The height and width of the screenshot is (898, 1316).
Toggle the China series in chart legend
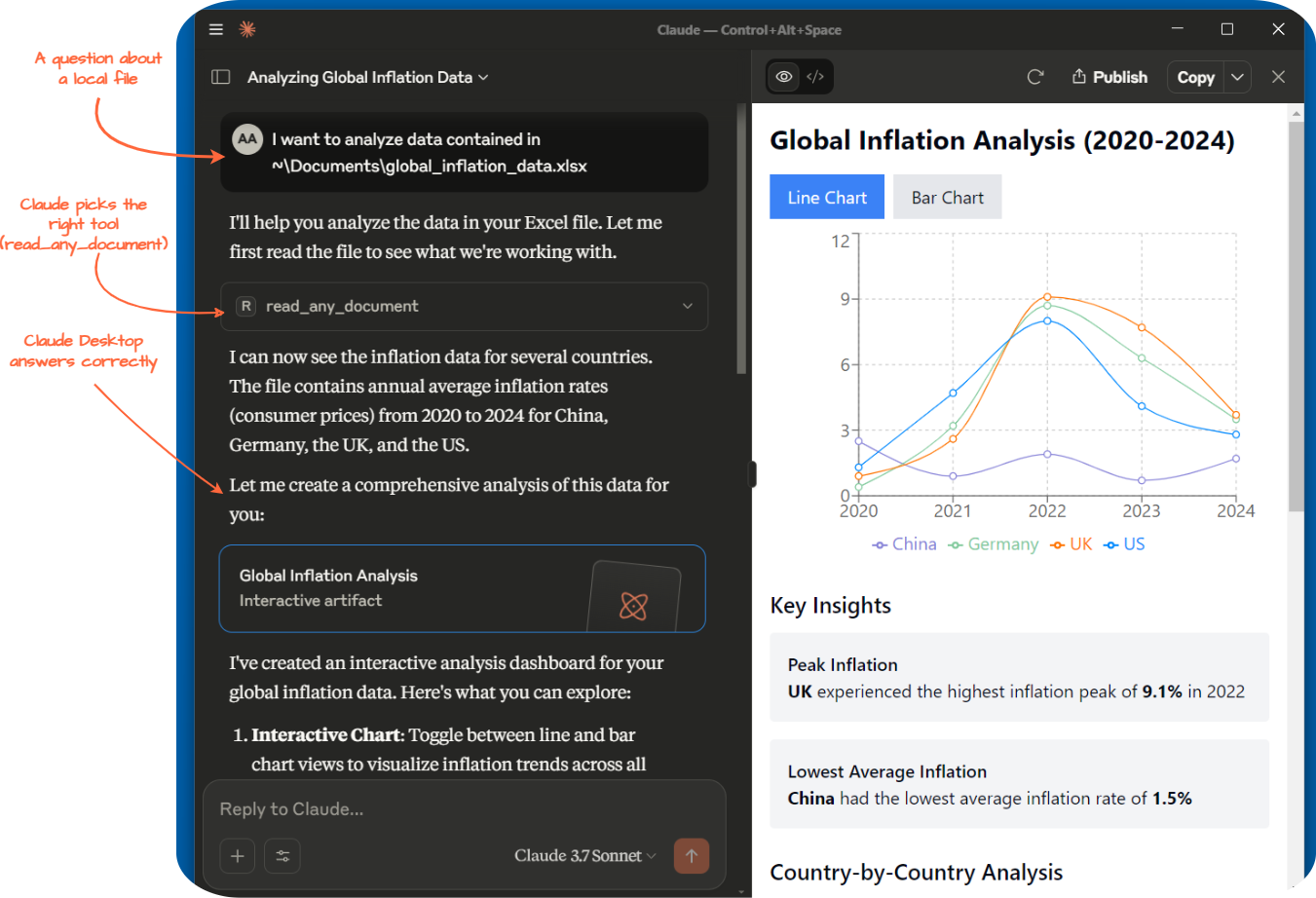pyautogui.click(x=905, y=544)
